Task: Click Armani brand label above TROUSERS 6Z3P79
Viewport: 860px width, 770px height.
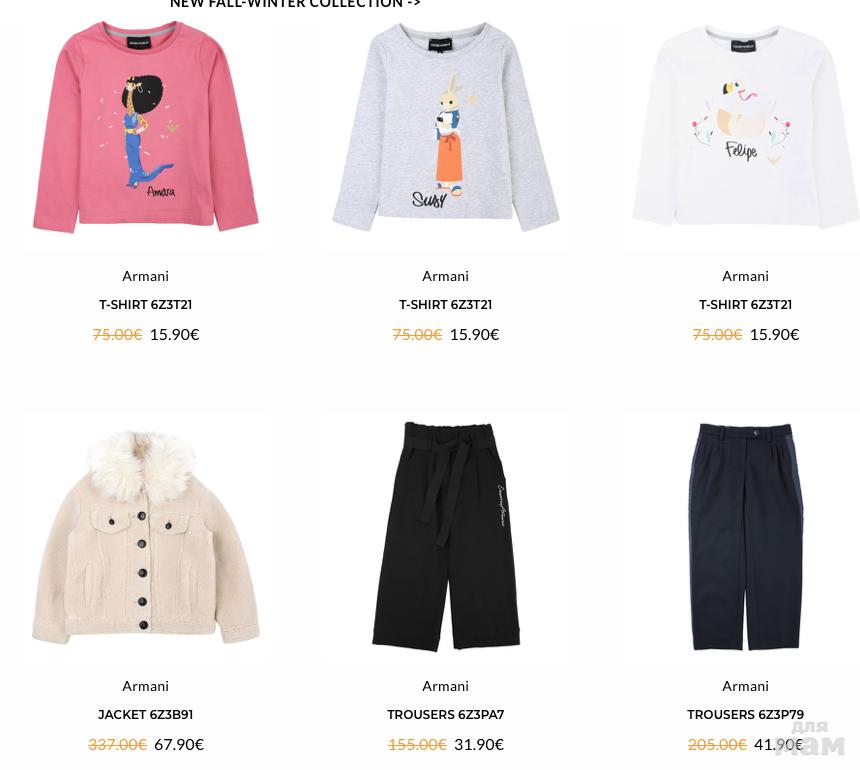Action: click(745, 686)
